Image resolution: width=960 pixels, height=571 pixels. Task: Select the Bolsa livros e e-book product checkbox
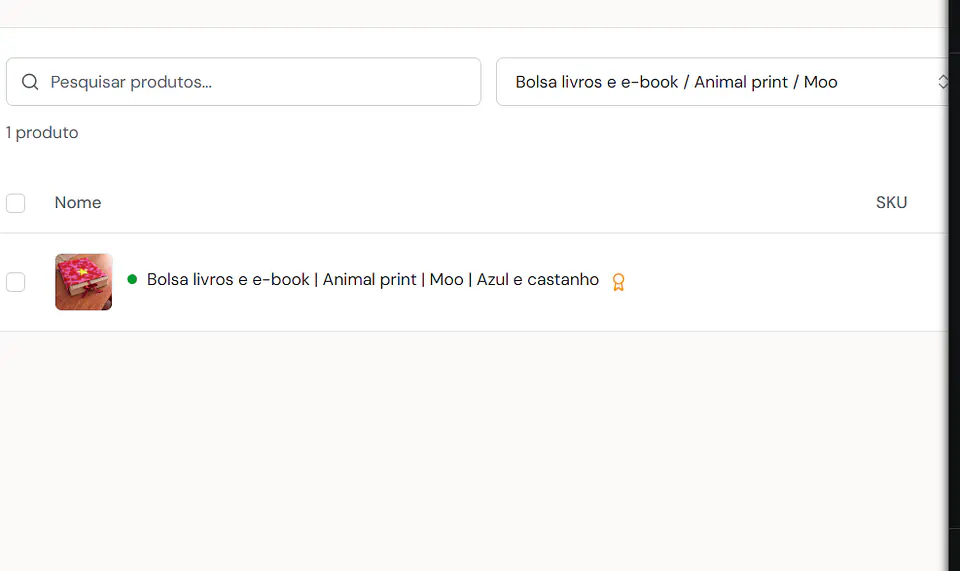[15, 282]
